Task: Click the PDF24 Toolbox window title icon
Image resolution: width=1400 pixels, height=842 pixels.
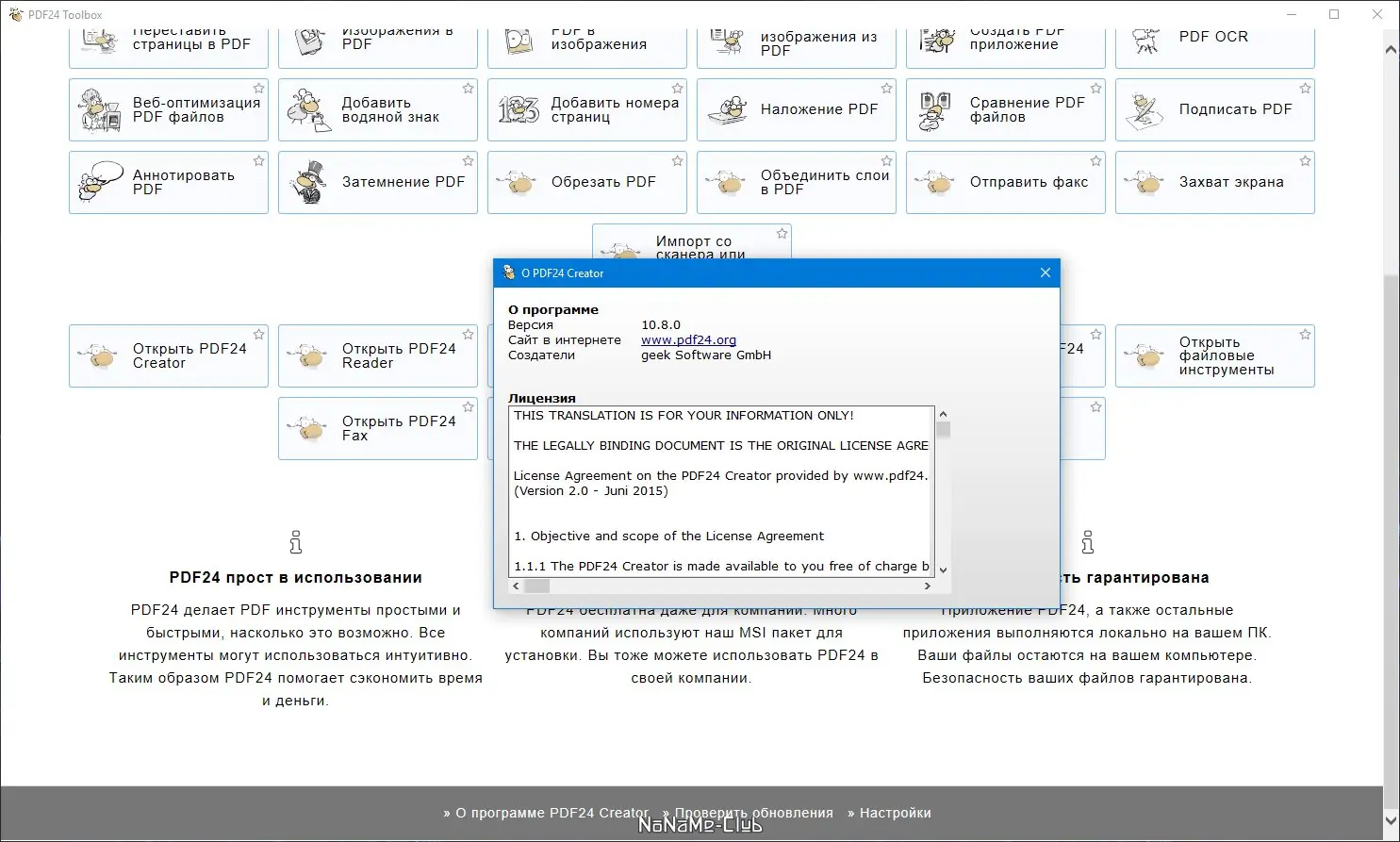Action: (15, 14)
